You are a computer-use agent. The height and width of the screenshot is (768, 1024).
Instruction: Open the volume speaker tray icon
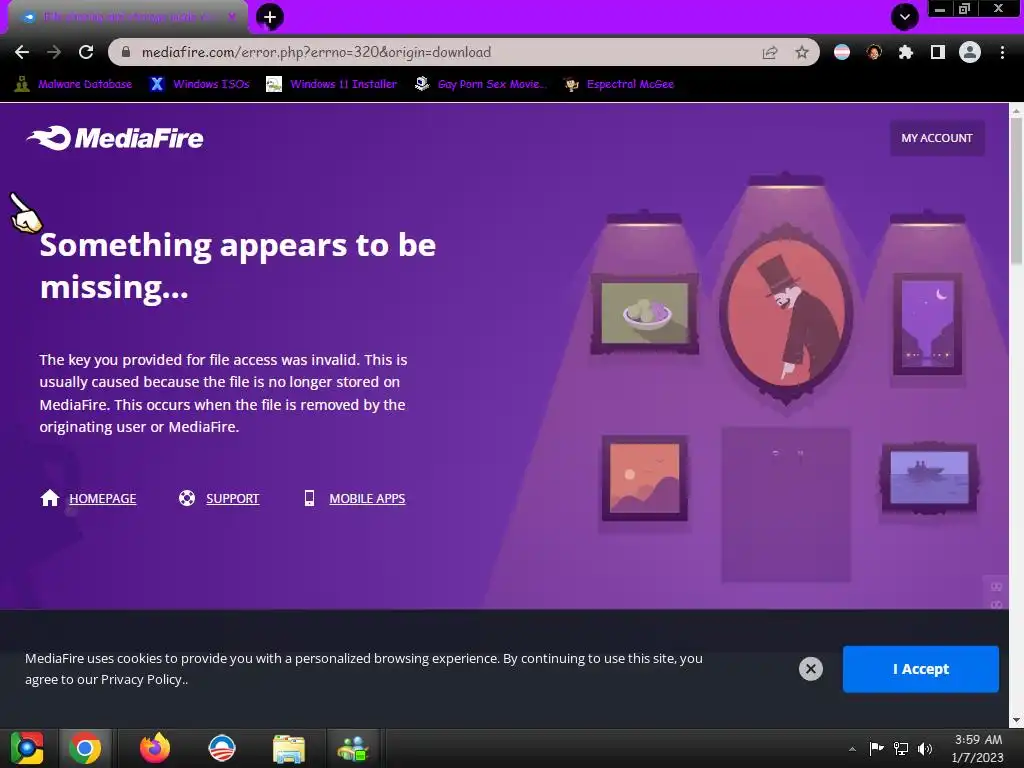925,748
